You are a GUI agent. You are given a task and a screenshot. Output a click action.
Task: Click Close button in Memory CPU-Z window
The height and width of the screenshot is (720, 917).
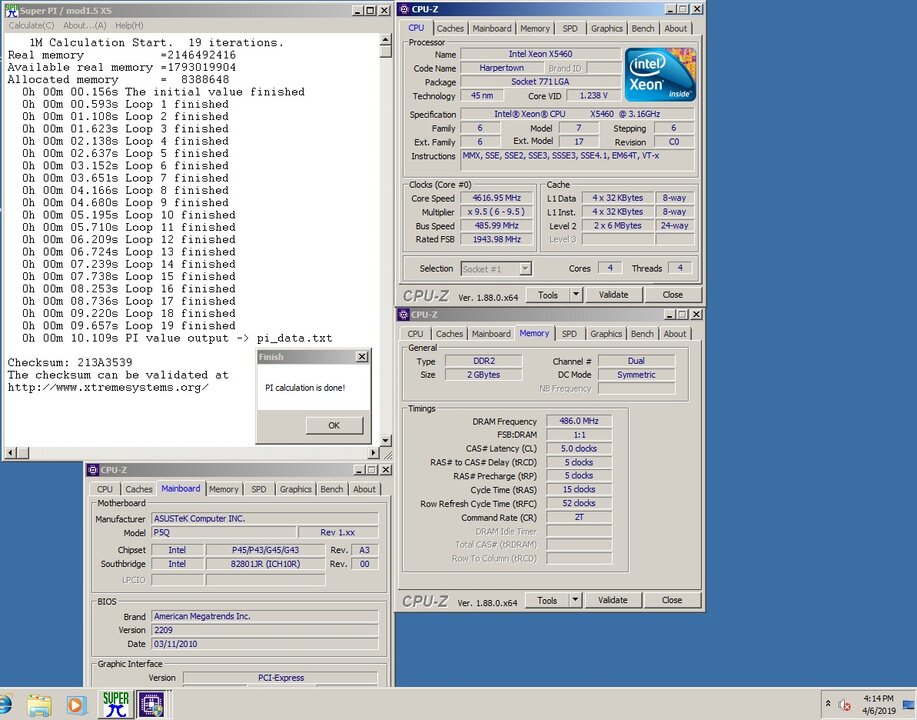click(672, 600)
